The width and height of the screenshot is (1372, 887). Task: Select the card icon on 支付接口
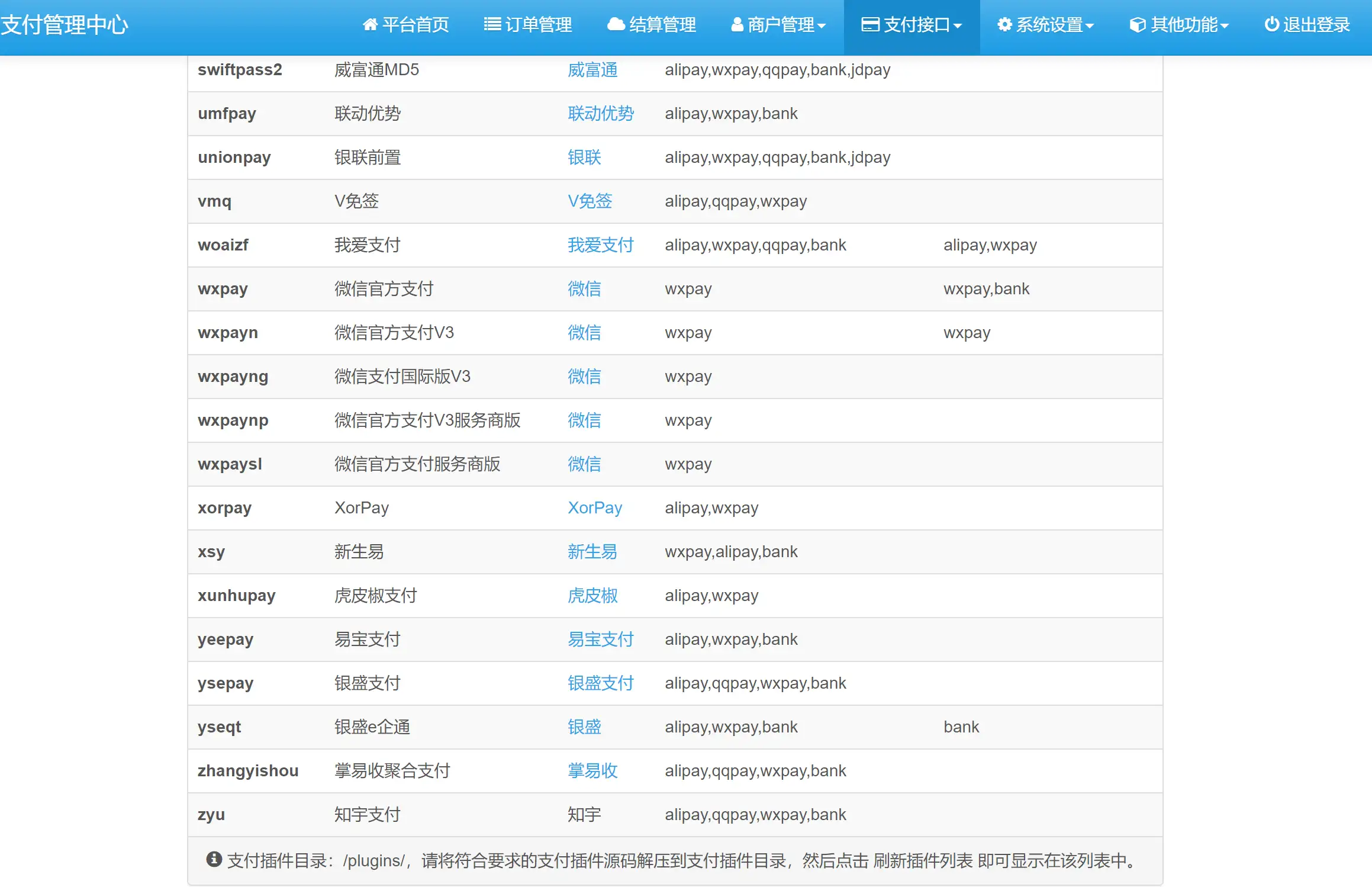869,24
